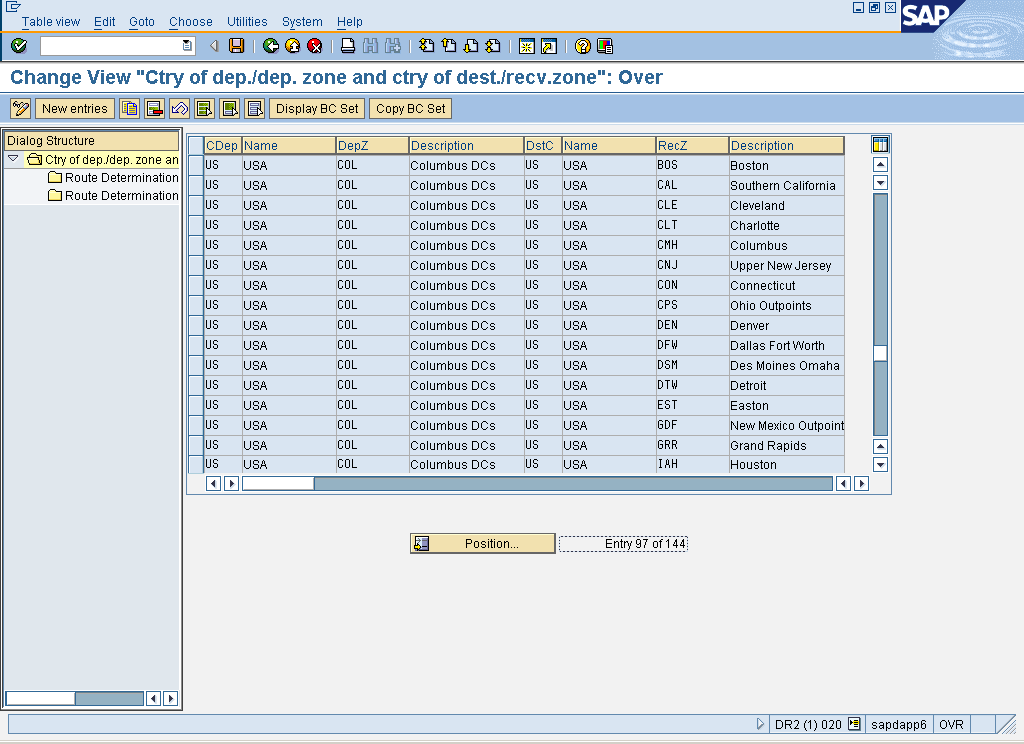Open the Choose menu
This screenshot has width=1024, height=744.
(x=191, y=22)
